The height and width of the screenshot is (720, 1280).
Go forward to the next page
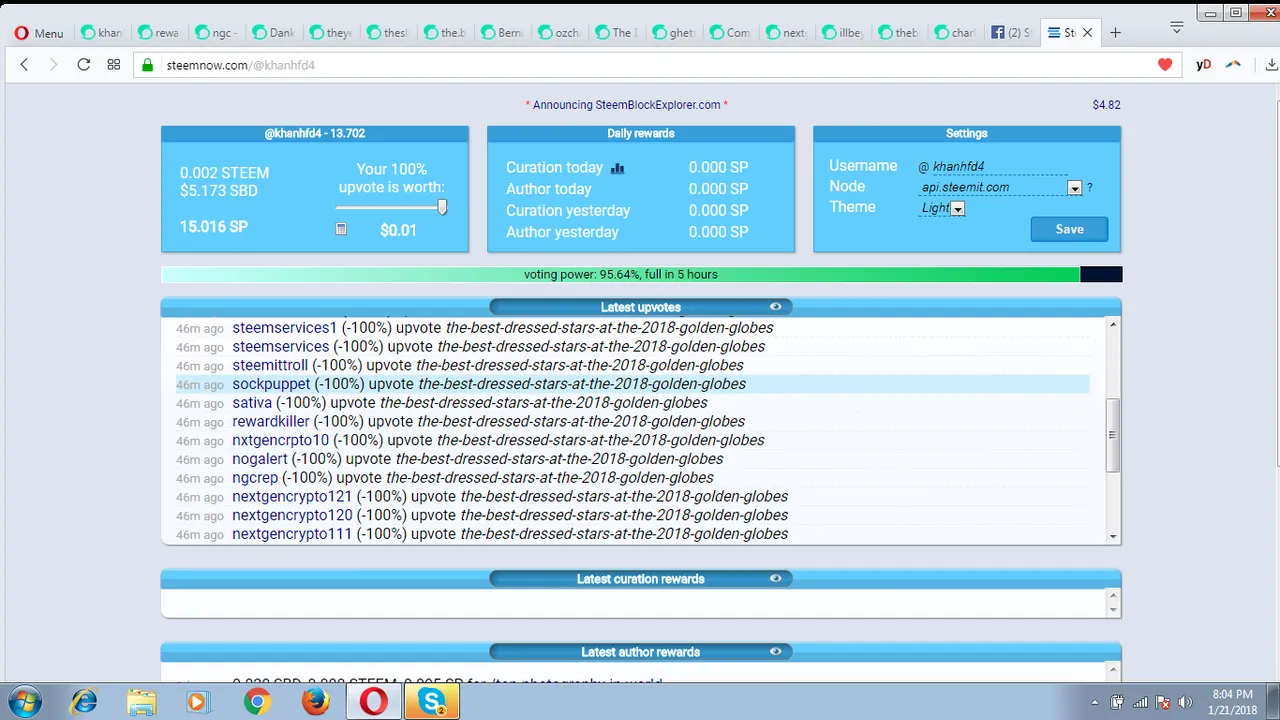(x=54, y=64)
